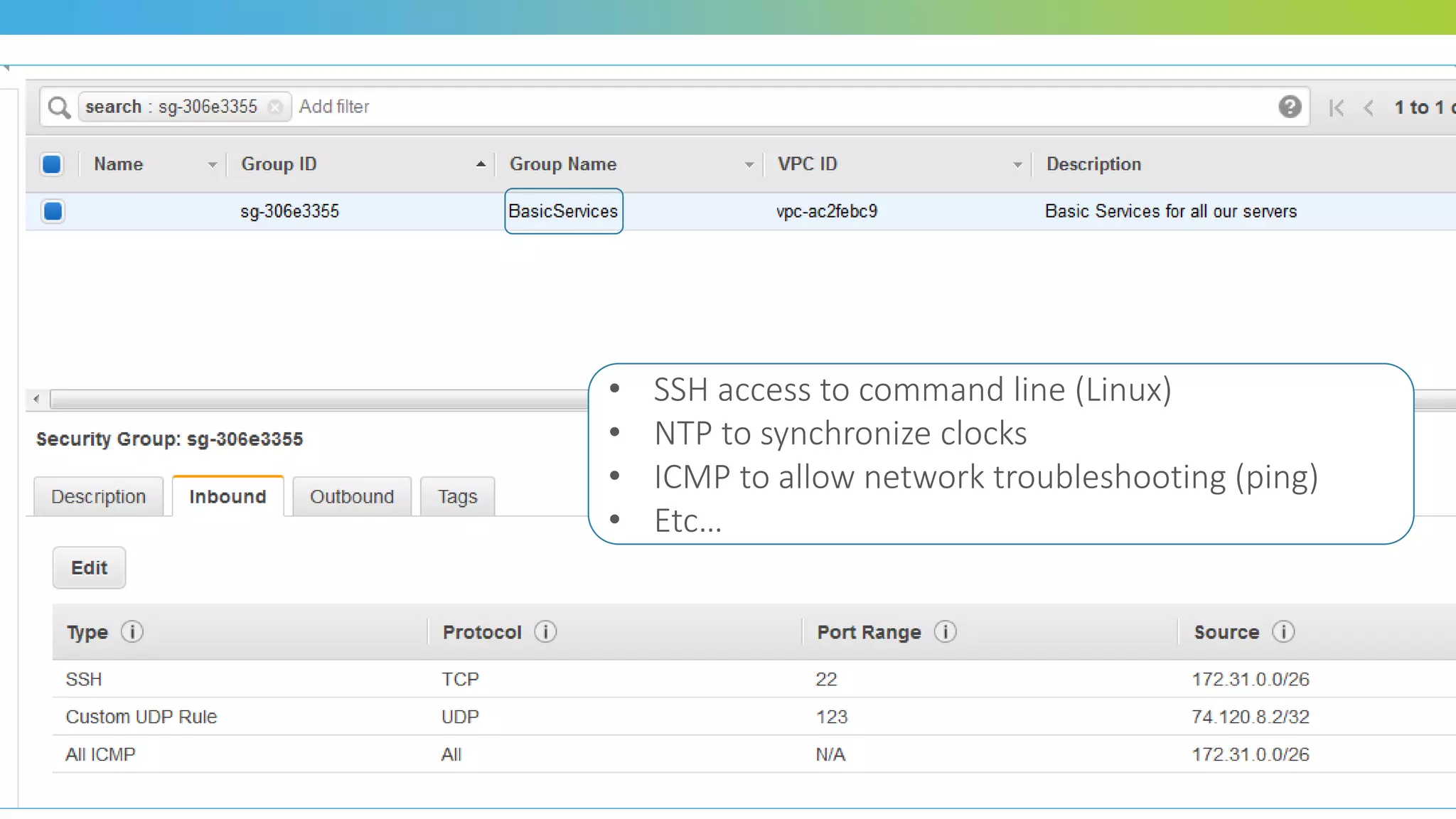Remove the sg-306e3355 search filter

coord(274,107)
